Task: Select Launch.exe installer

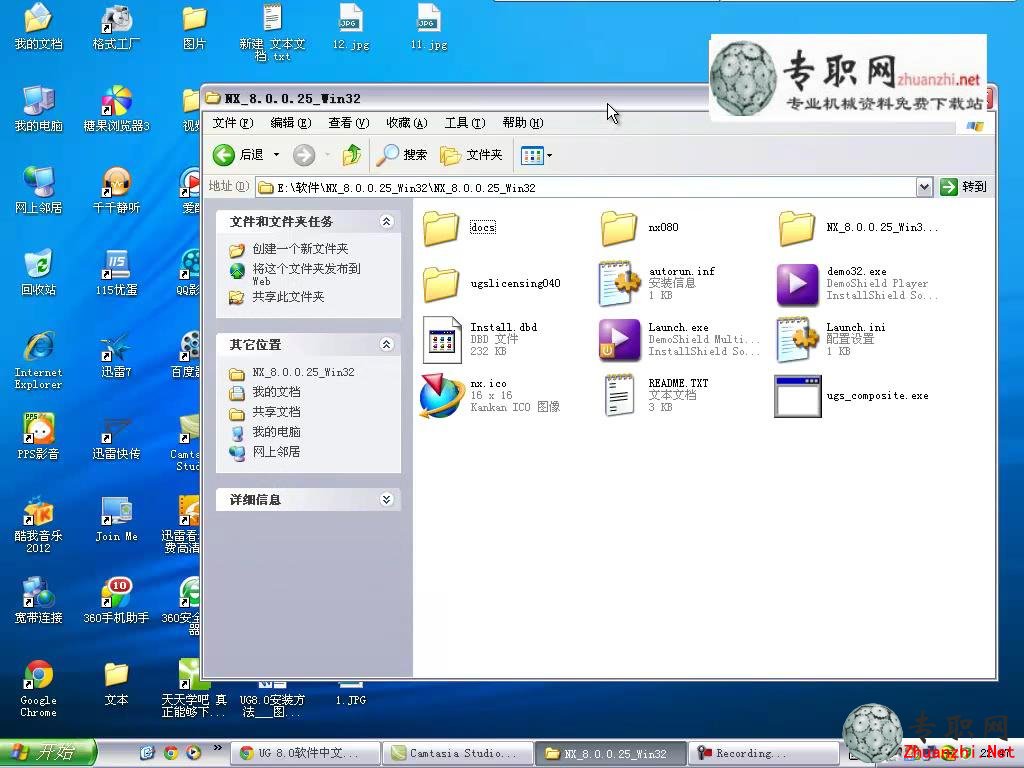Action: [679, 339]
